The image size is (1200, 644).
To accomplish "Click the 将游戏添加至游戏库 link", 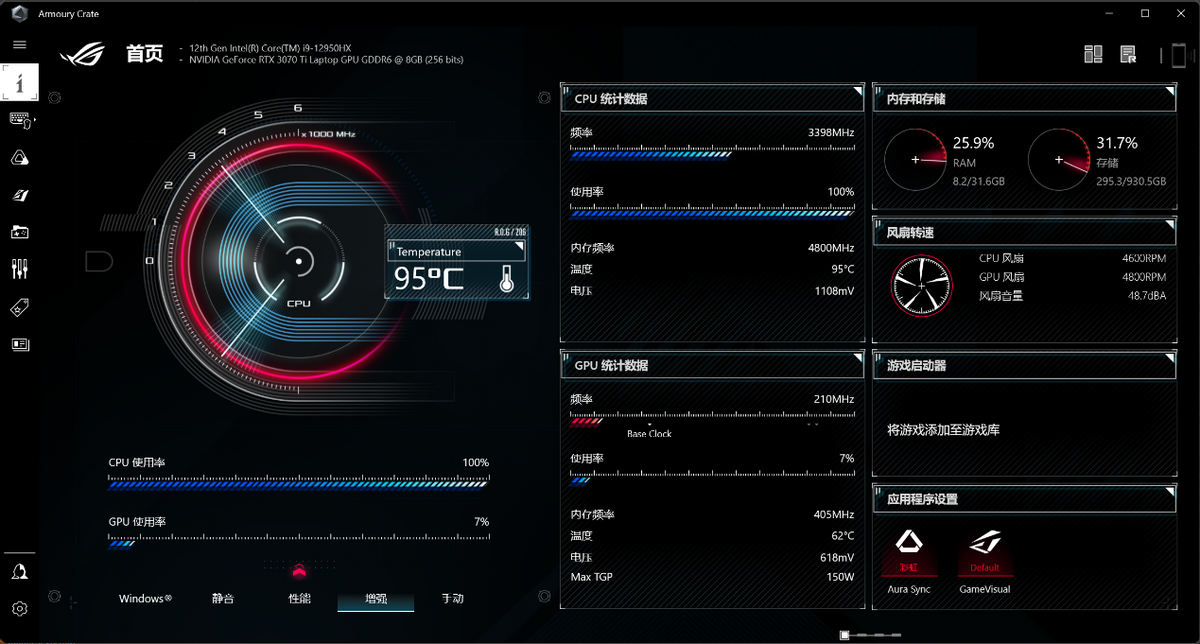I will pyautogui.click(x=943, y=430).
